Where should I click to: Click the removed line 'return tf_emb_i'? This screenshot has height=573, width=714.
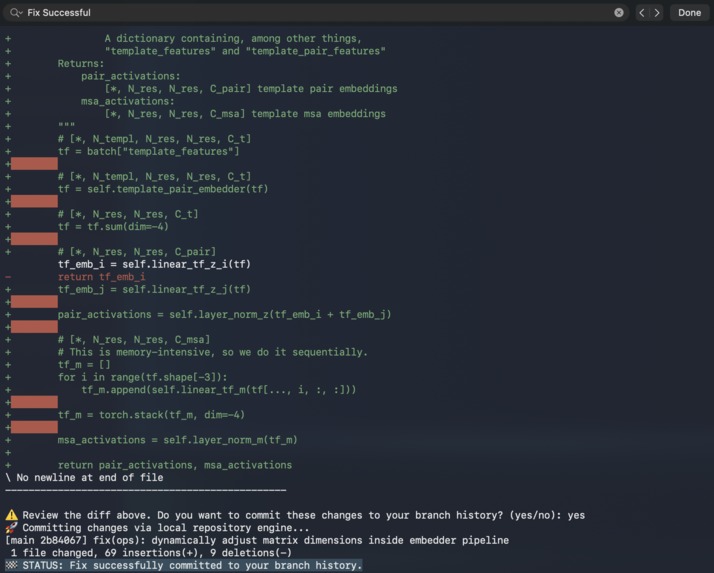pyautogui.click(x=102, y=277)
